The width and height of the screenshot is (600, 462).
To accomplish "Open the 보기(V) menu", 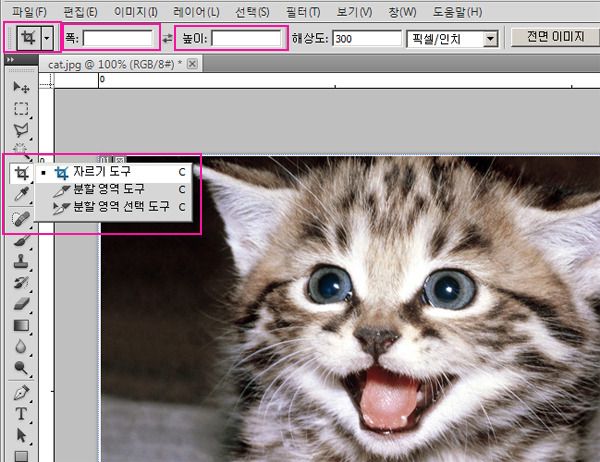I will tap(354, 12).
